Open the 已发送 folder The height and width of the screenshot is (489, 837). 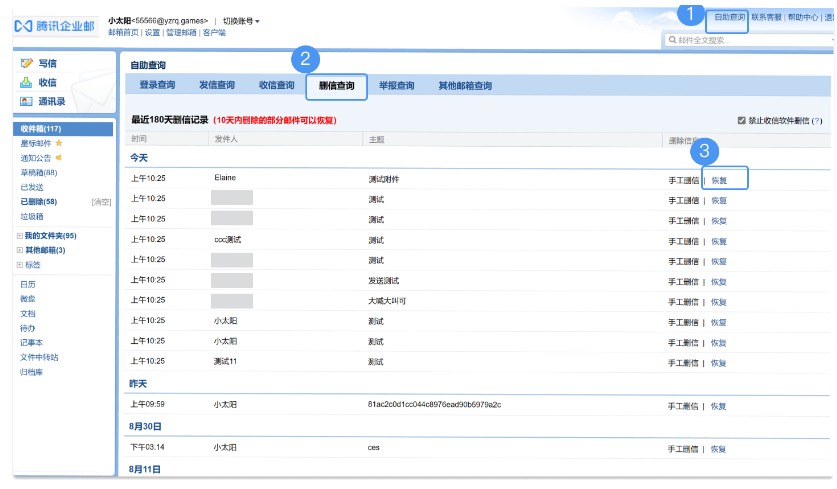click(31, 187)
